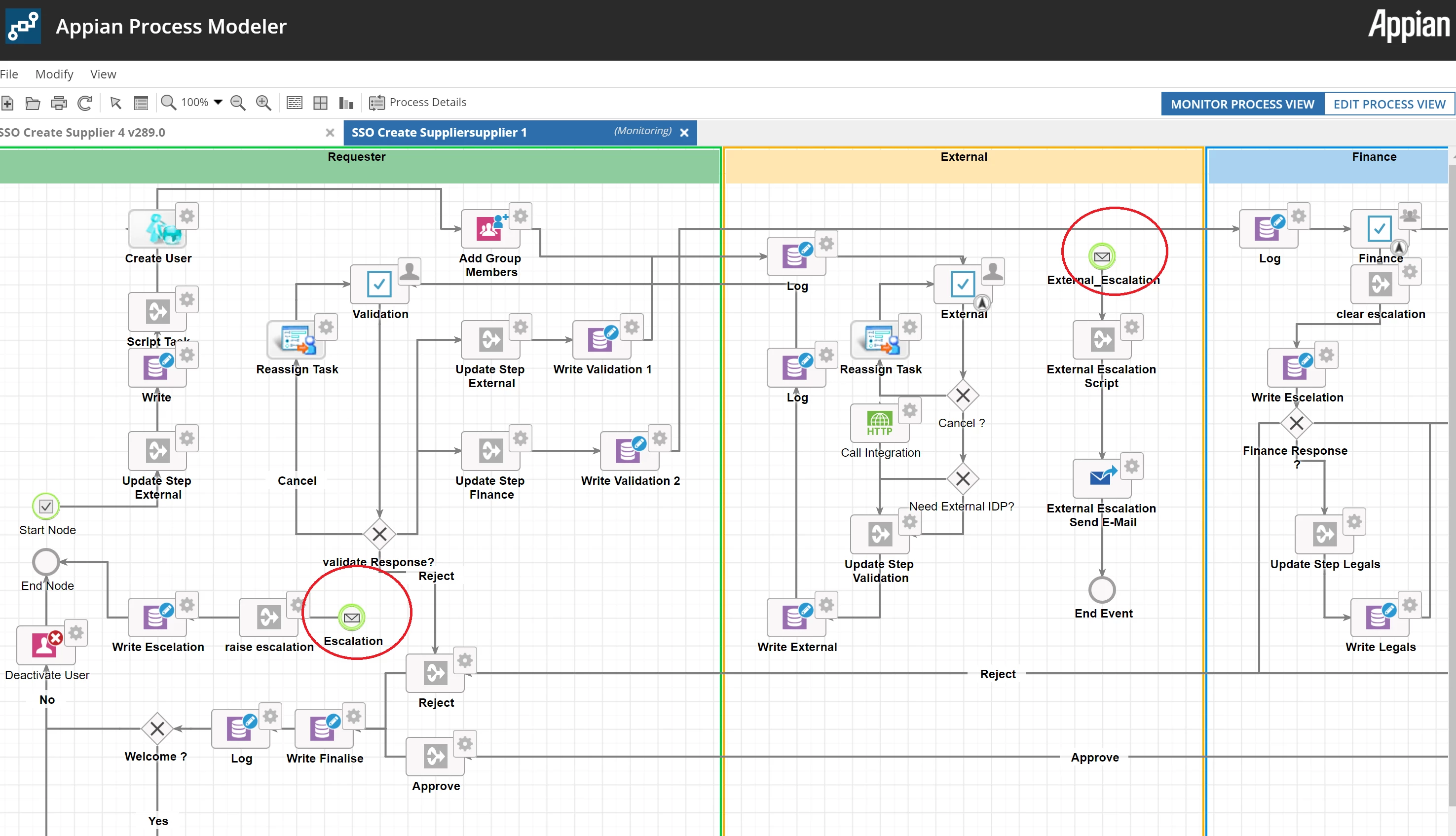Print the process model
The image size is (1456, 836).
pos(59,103)
